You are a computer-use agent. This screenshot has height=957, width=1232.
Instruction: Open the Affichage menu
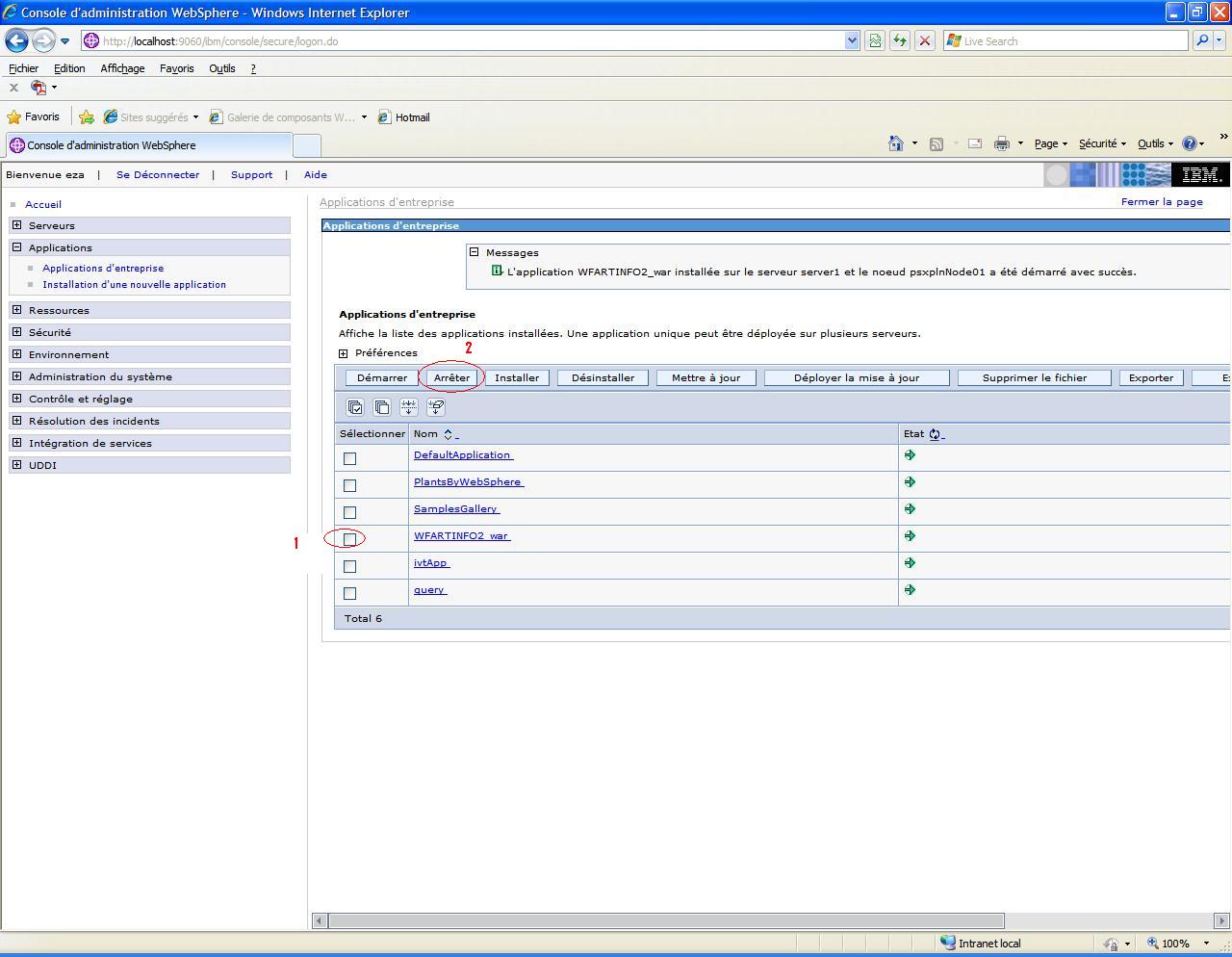(x=122, y=68)
